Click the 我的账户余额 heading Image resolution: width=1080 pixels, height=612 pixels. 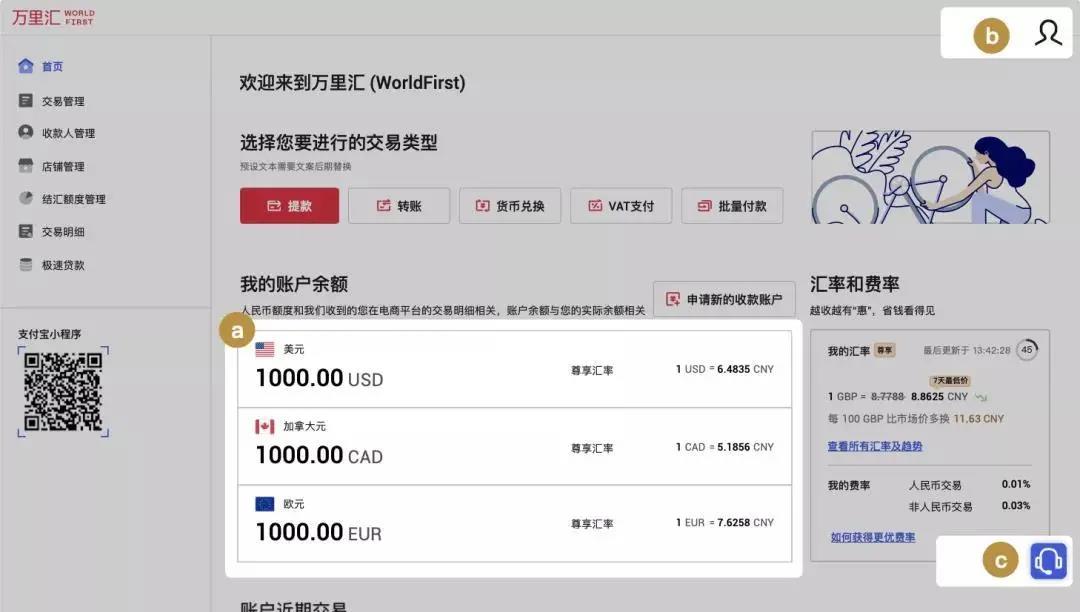pyautogui.click(x=294, y=284)
